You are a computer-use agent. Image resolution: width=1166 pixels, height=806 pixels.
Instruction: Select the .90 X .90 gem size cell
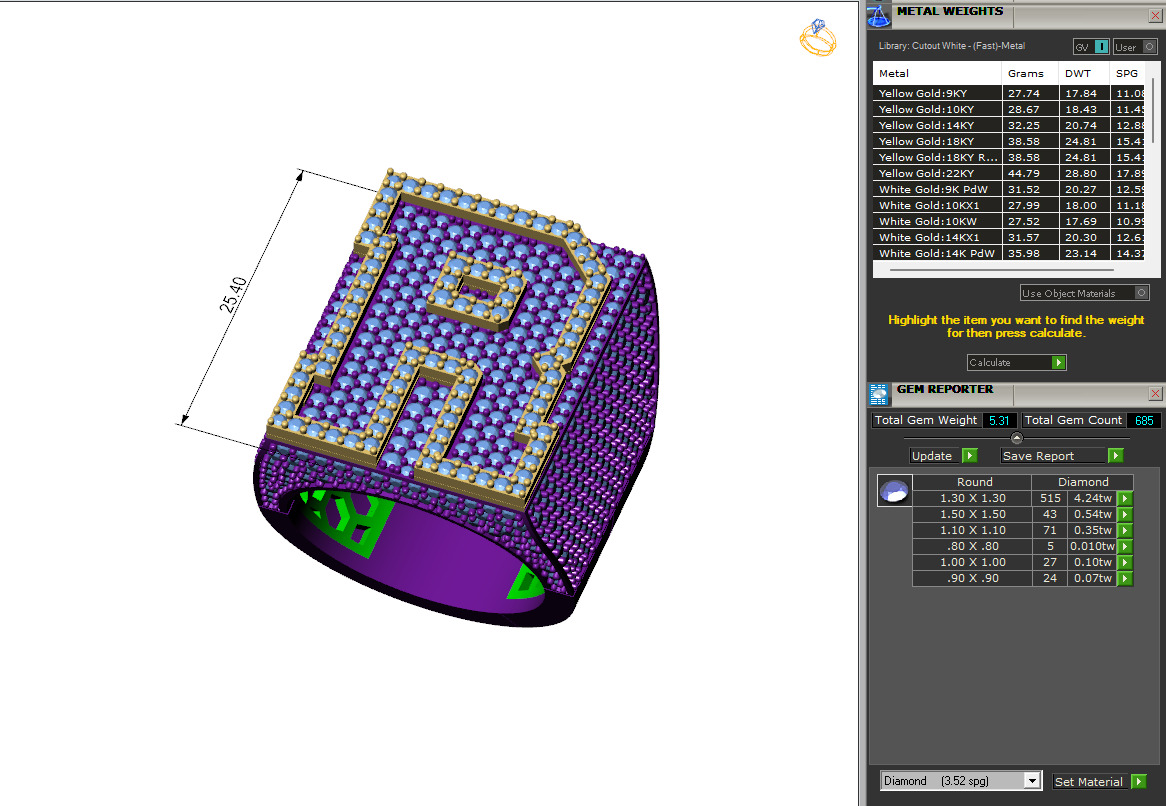coord(973,578)
